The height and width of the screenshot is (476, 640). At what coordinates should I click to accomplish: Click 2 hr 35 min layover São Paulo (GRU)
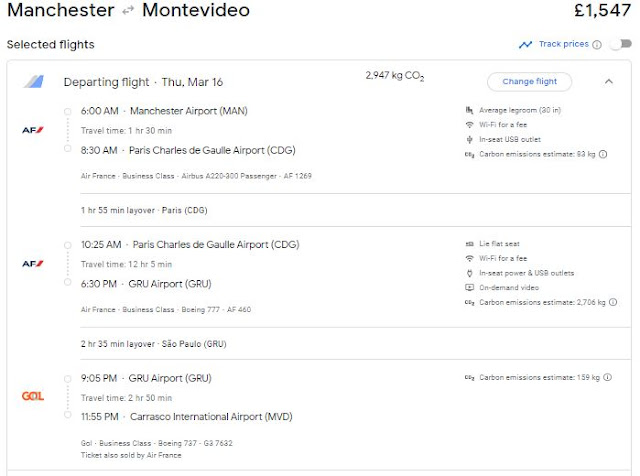point(153,344)
